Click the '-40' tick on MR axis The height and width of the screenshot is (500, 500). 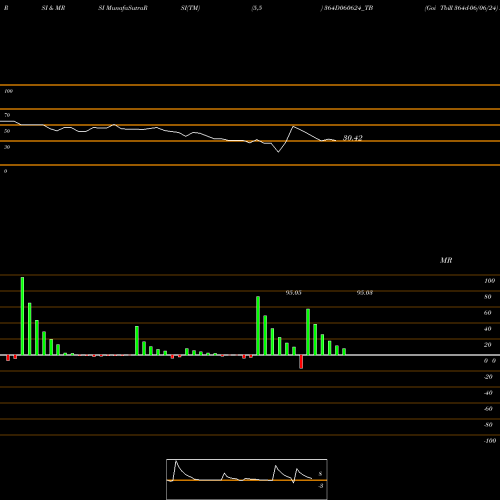pos(488,393)
